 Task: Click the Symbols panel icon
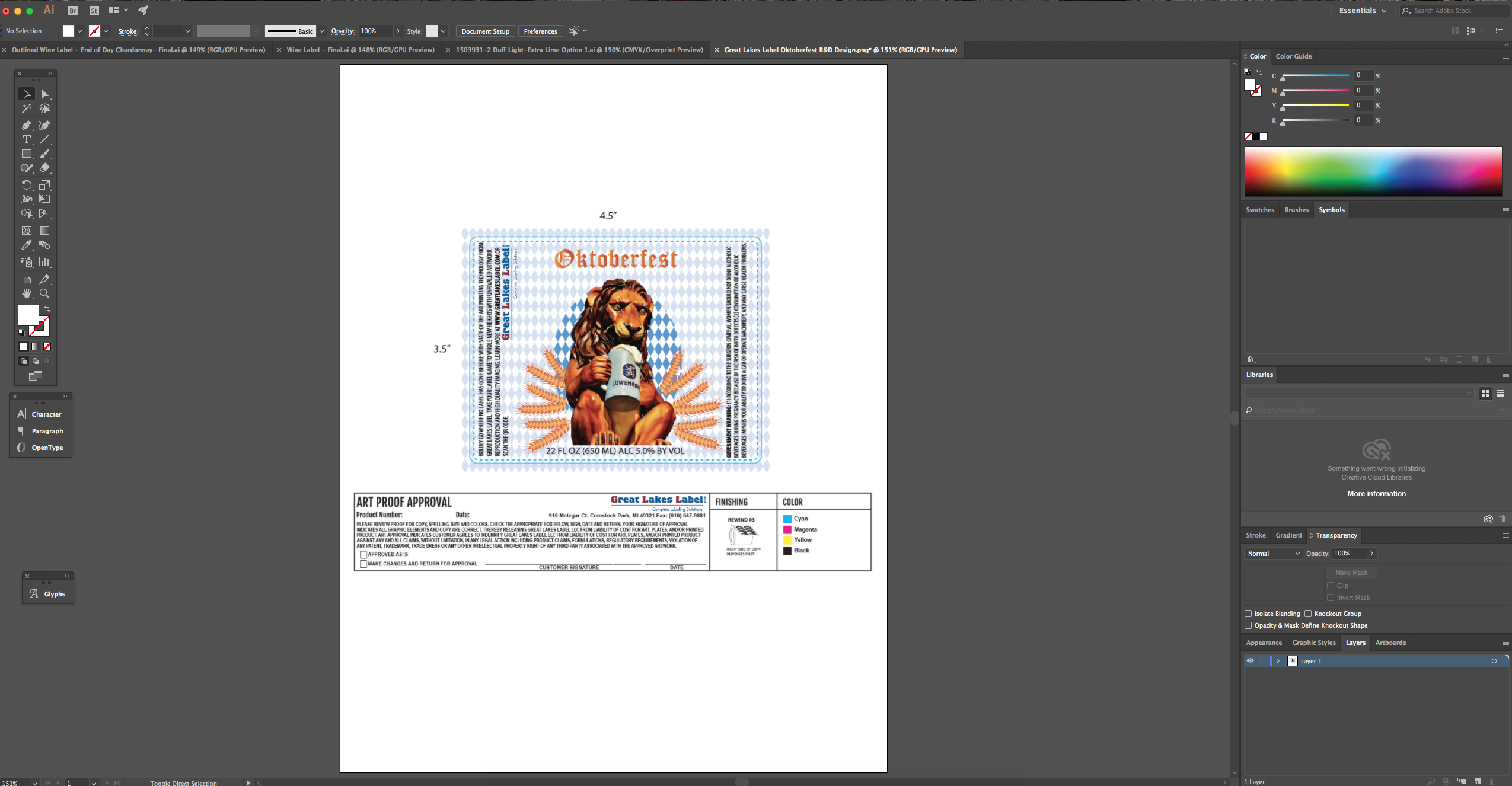1331,210
